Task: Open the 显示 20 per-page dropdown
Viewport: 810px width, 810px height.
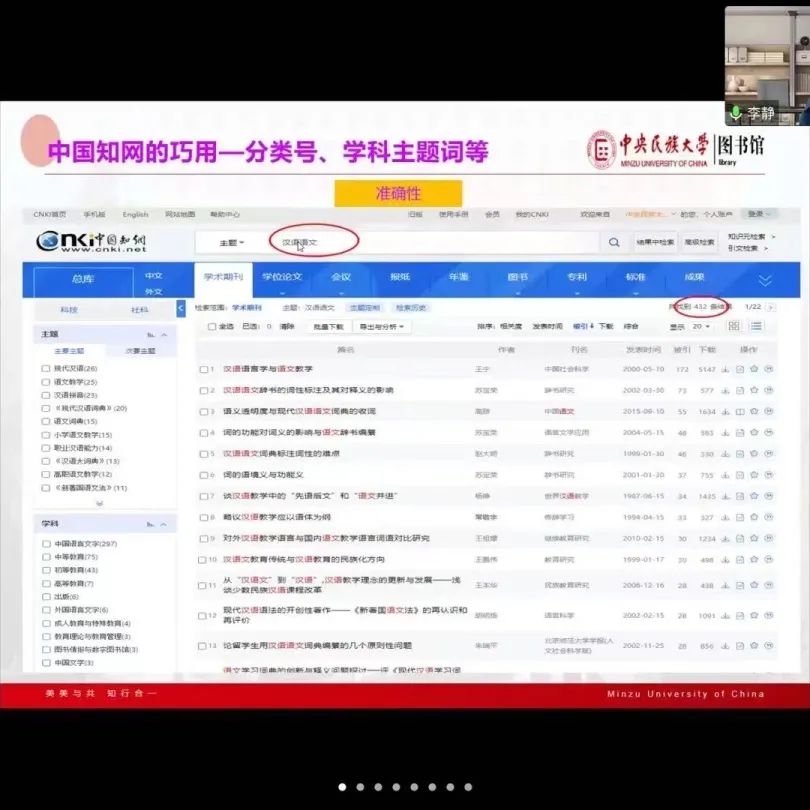Action: coord(702,327)
